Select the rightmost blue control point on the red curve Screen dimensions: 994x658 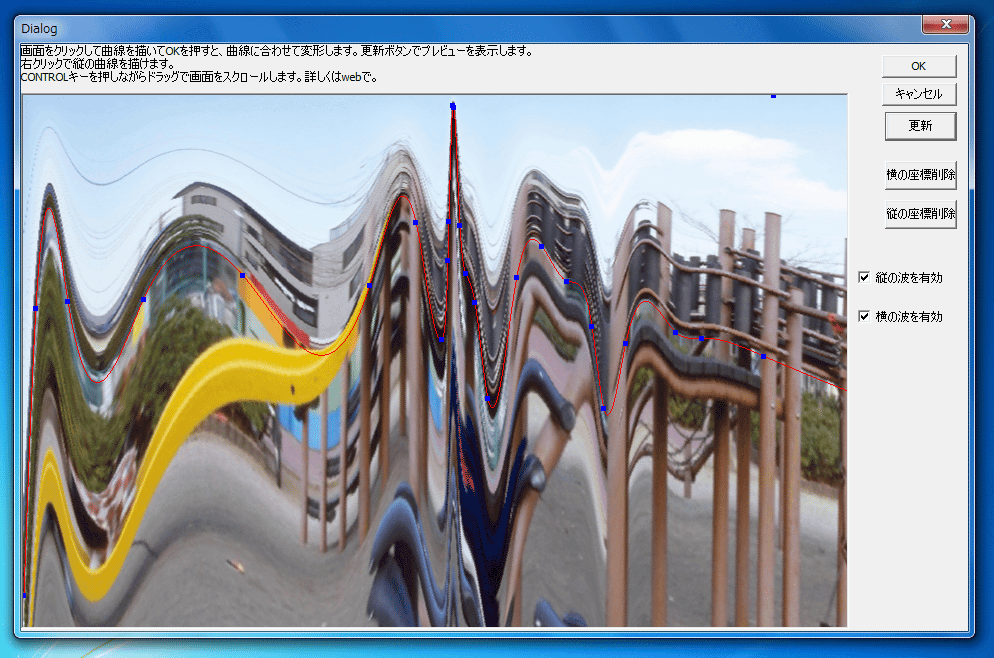click(763, 356)
